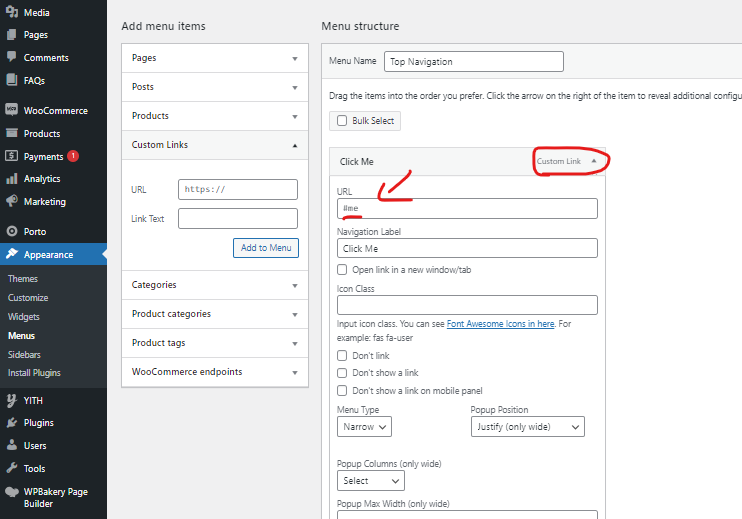The height and width of the screenshot is (519, 742).
Task: Expand the Product categories section
Action: 215,314
